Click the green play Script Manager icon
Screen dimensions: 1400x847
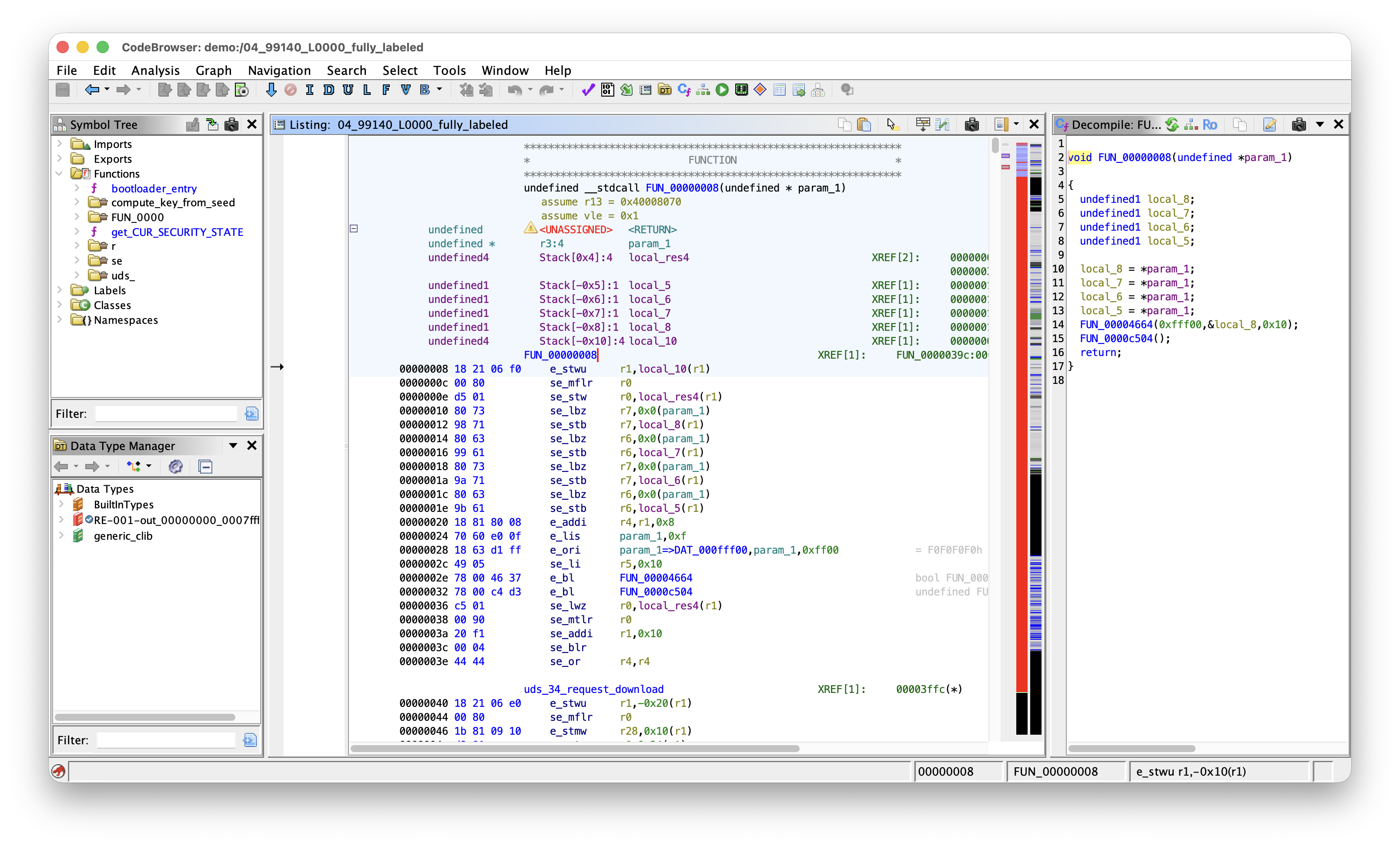click(x=722, y=90)
